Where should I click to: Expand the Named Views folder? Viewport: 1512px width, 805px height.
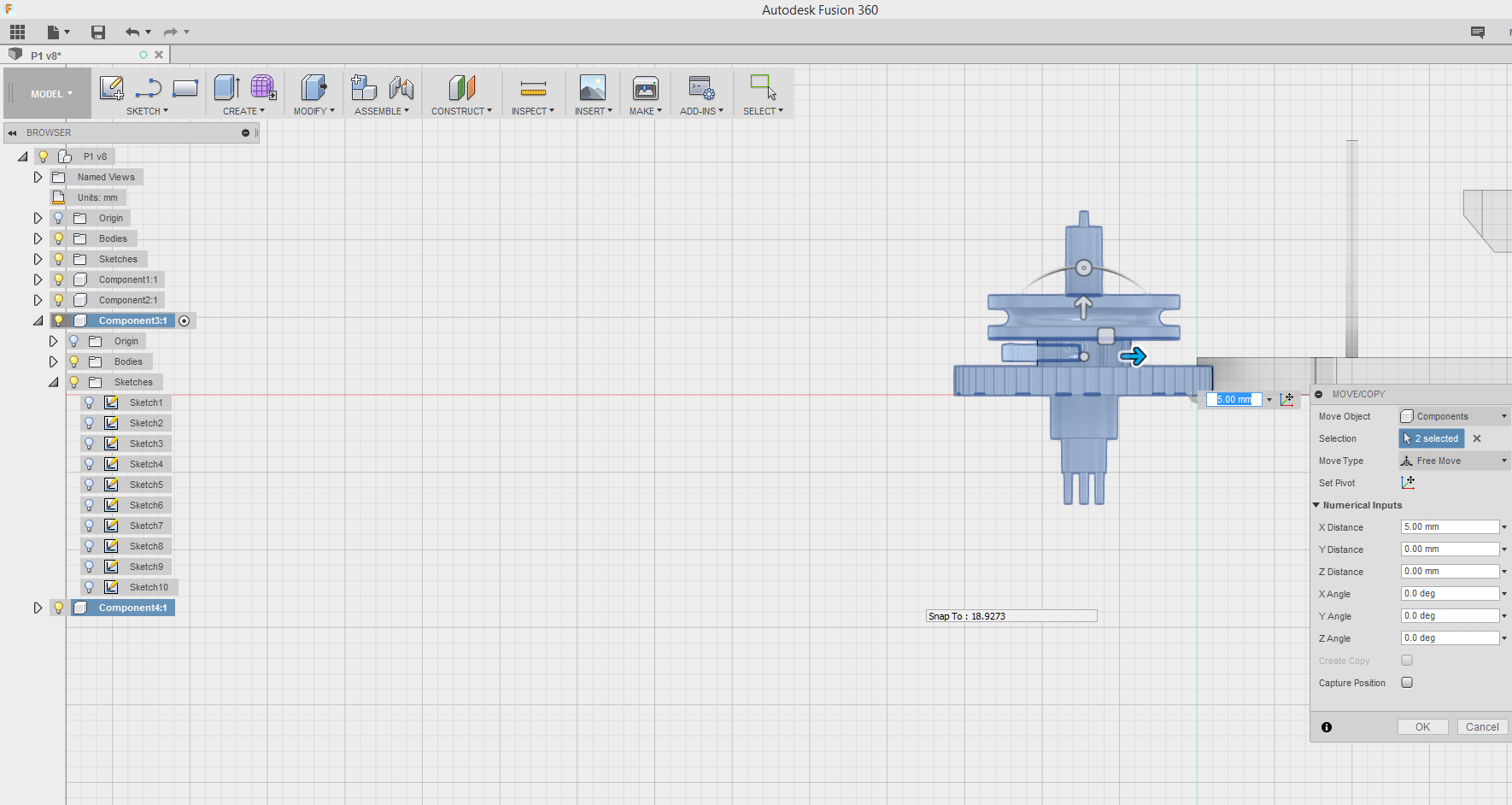38,177
